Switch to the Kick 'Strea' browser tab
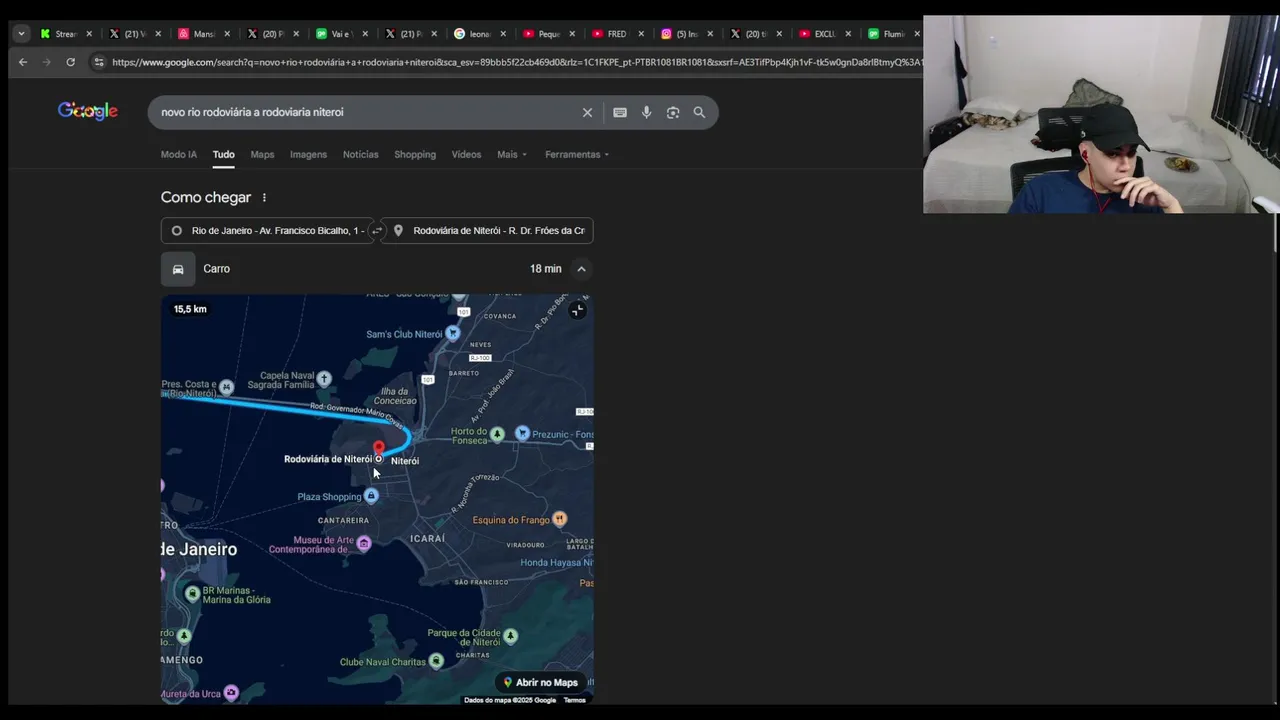 pos(66,34)
